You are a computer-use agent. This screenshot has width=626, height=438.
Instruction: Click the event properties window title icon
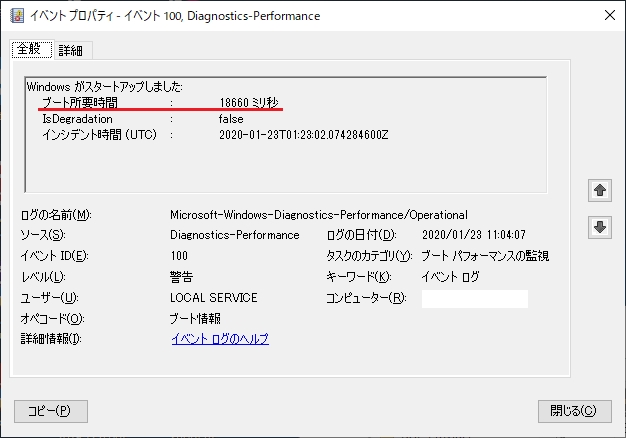point(17,15)
